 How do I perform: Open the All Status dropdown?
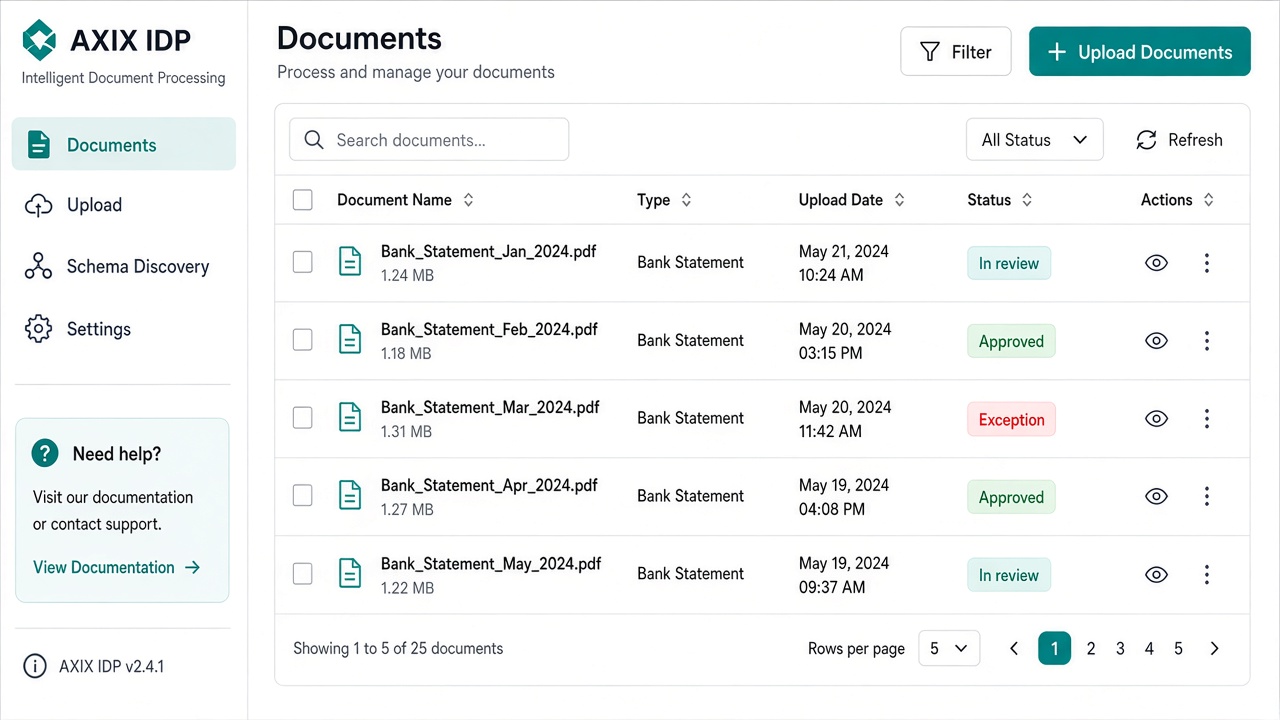(1034, 140)
